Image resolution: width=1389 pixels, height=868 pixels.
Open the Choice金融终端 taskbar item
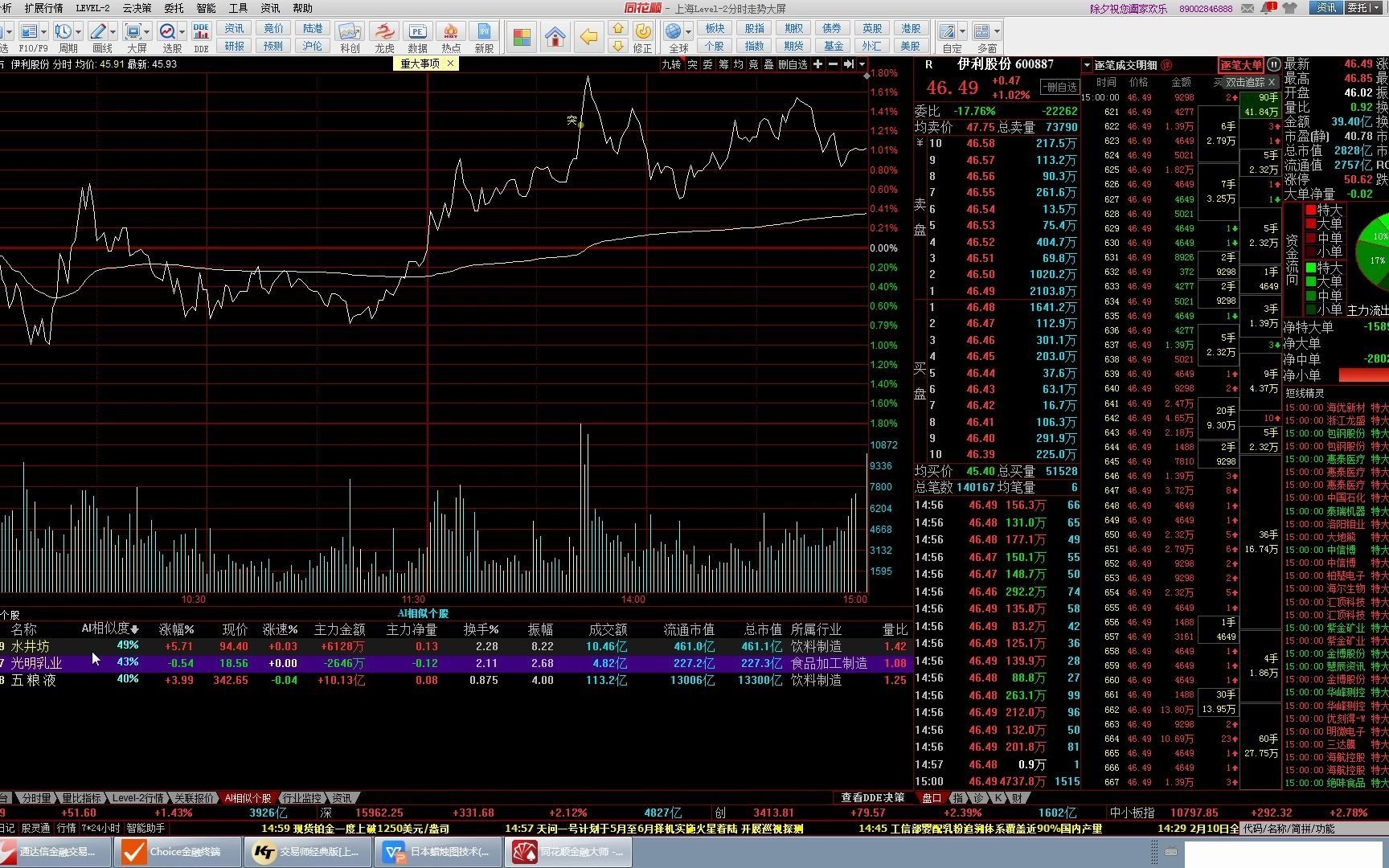tap(177, 852)
